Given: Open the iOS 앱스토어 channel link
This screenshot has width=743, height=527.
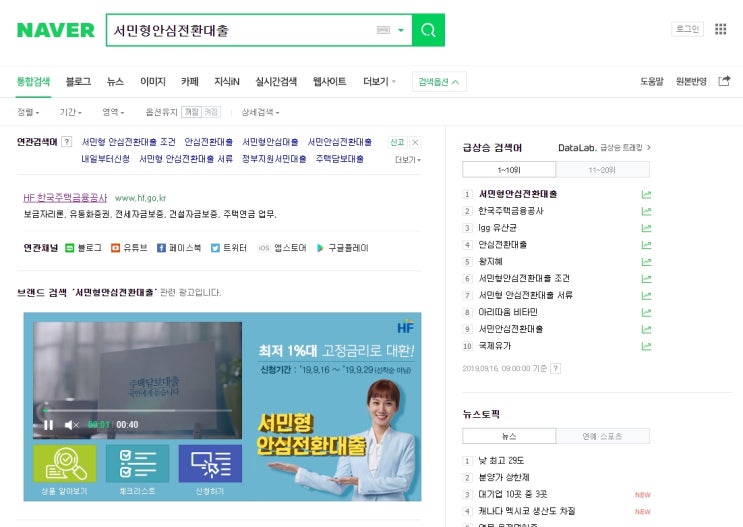Looking at the screenshot, I should [x=282, y=248].
